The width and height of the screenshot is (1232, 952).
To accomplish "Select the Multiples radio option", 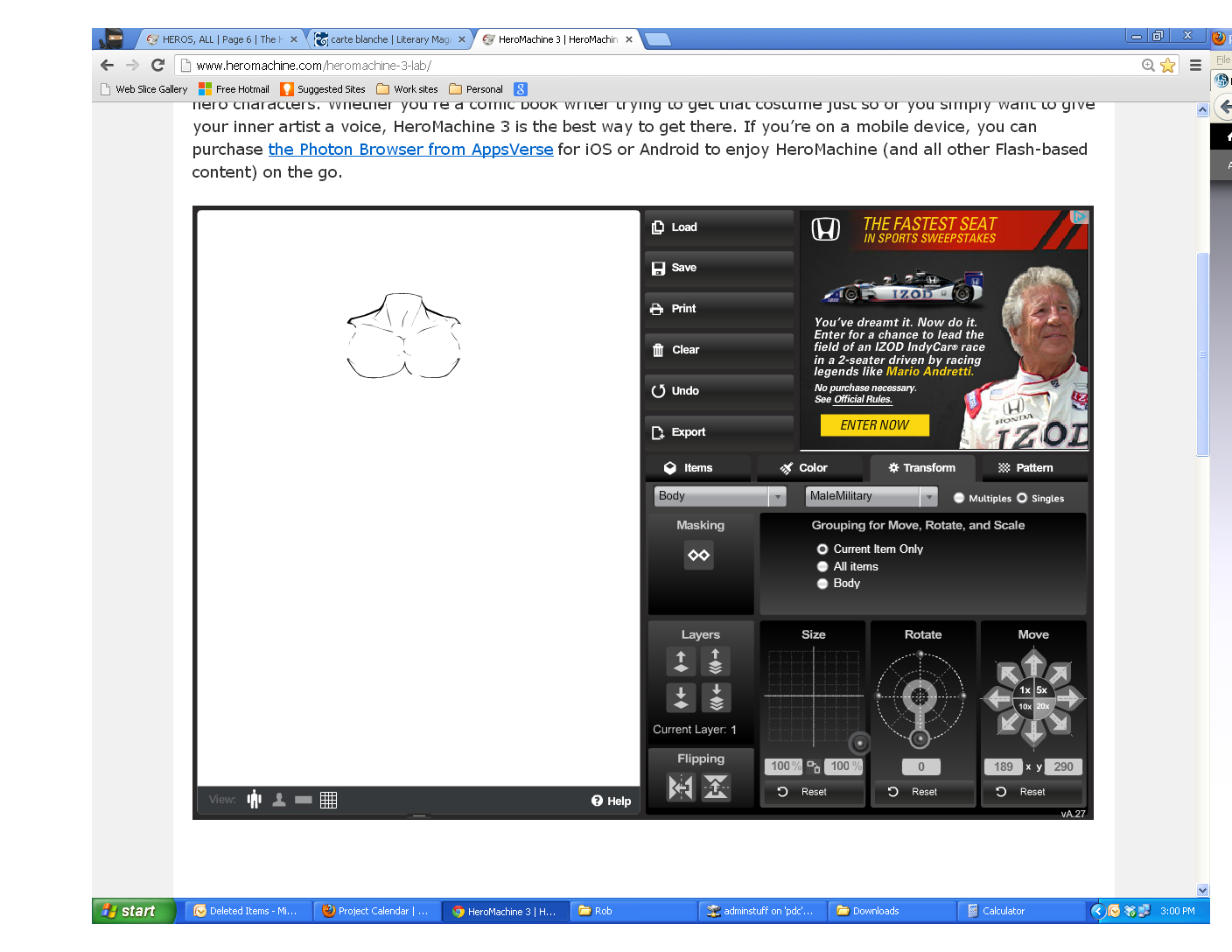I will [x=959, y=498].
